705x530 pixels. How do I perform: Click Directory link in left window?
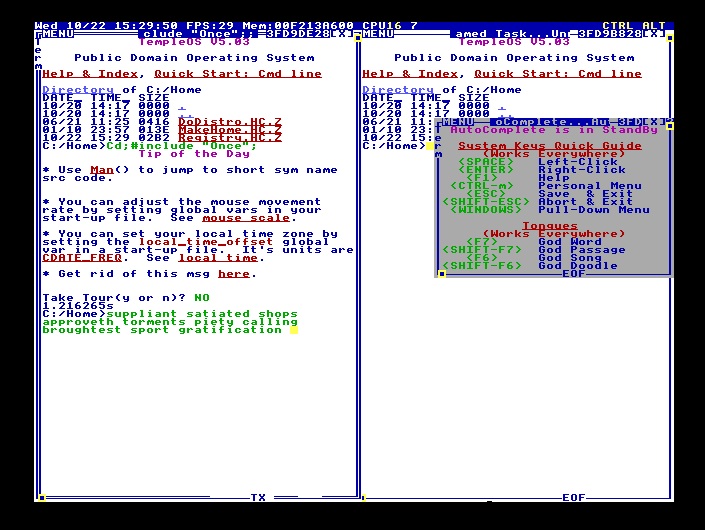(x=78, y=90)
